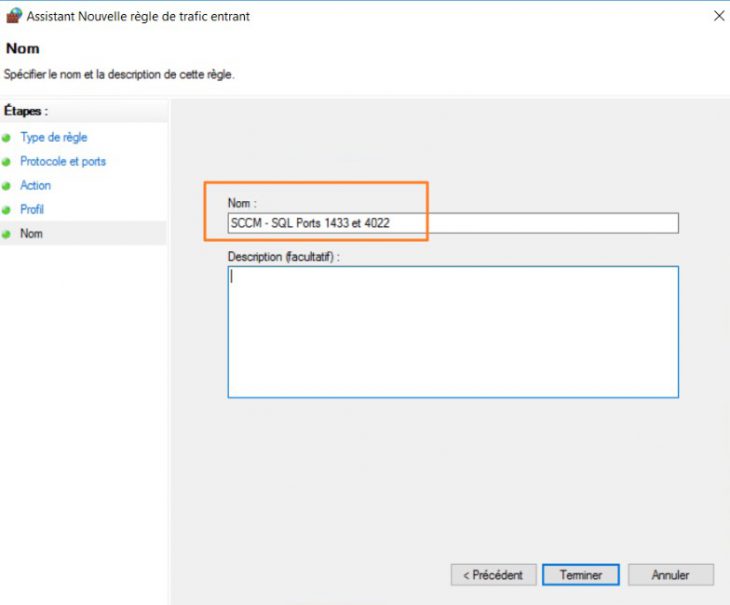
Task: Click the green bullet beside Action
Action: coord(6,186)
